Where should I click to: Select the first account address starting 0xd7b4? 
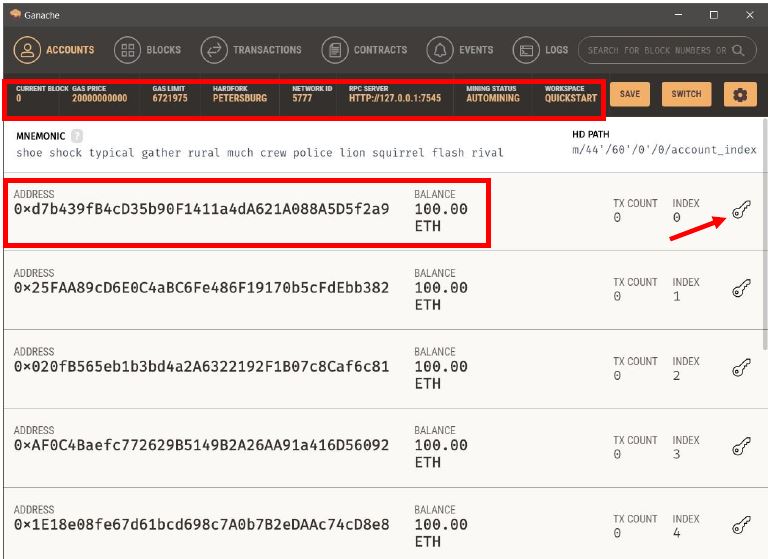coord(201,209)
